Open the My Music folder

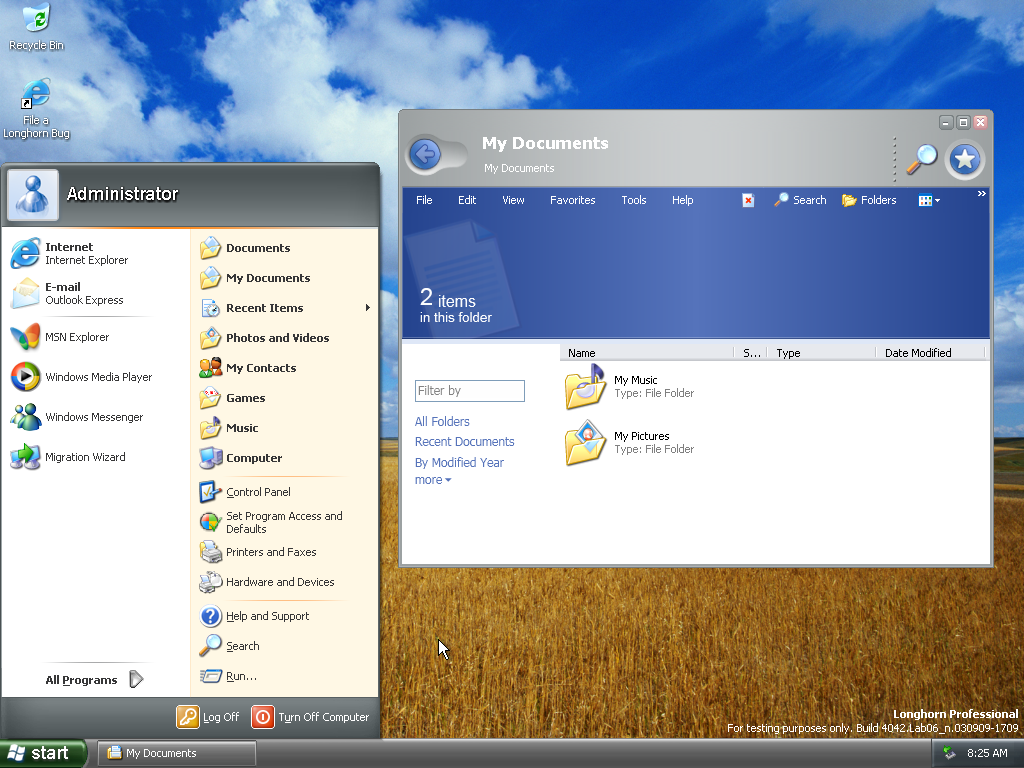point(628,387)
